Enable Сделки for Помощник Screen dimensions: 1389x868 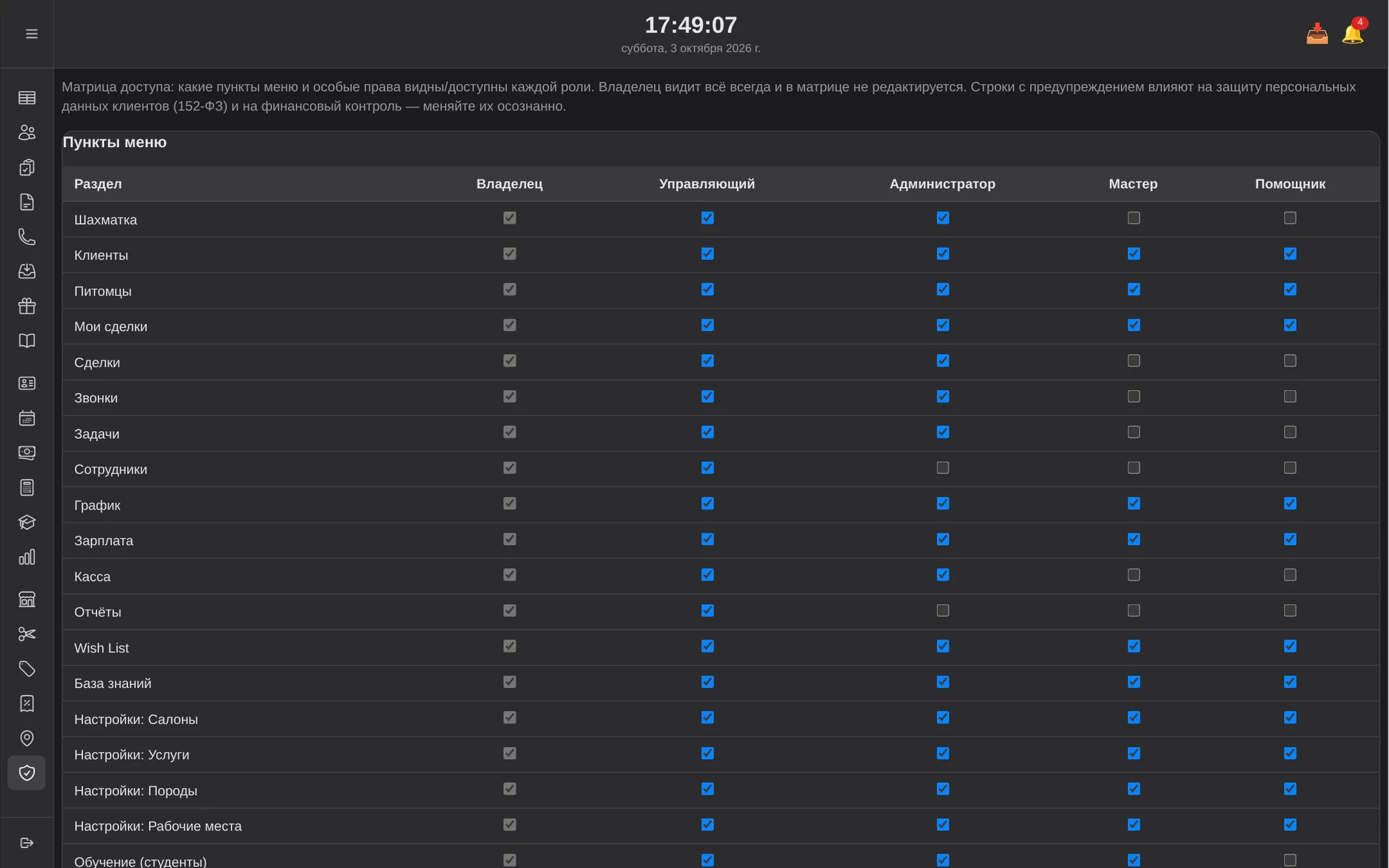pos(1290,361)
